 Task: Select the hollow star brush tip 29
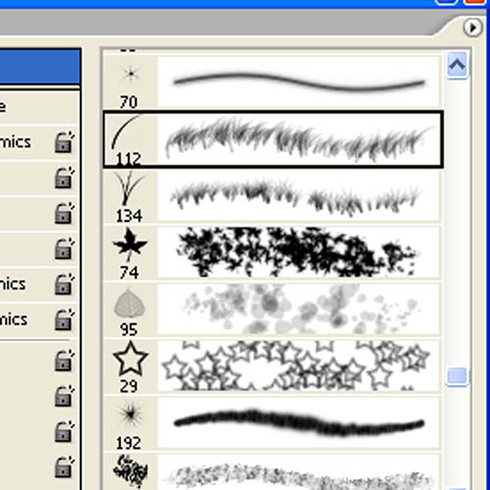(x=130, y=359)
